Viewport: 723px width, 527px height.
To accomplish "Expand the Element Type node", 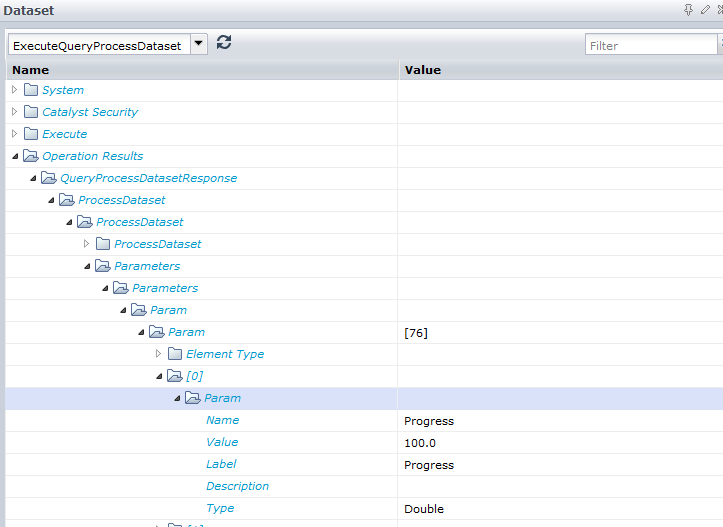I will click(x=158, y=354).
